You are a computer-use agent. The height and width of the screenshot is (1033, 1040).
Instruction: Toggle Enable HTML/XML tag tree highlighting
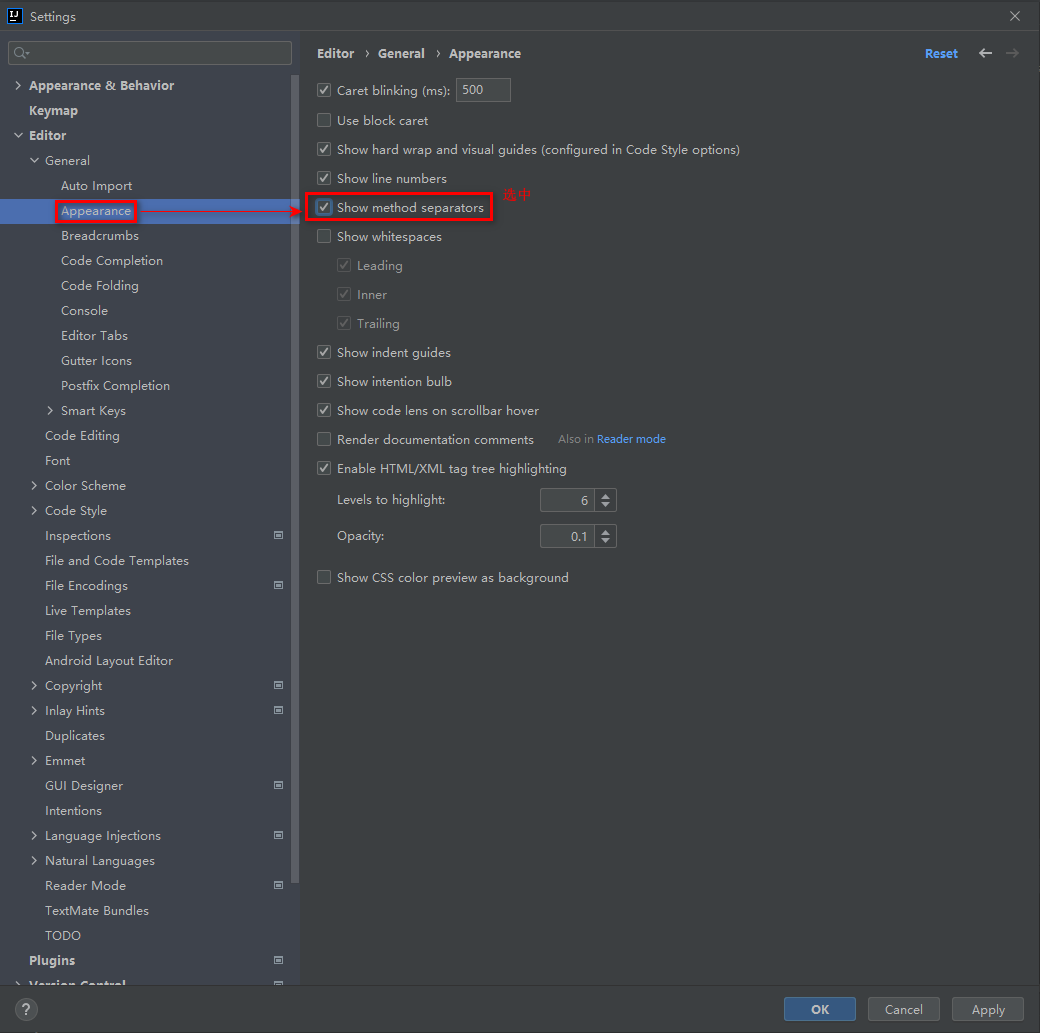[324, 468]
